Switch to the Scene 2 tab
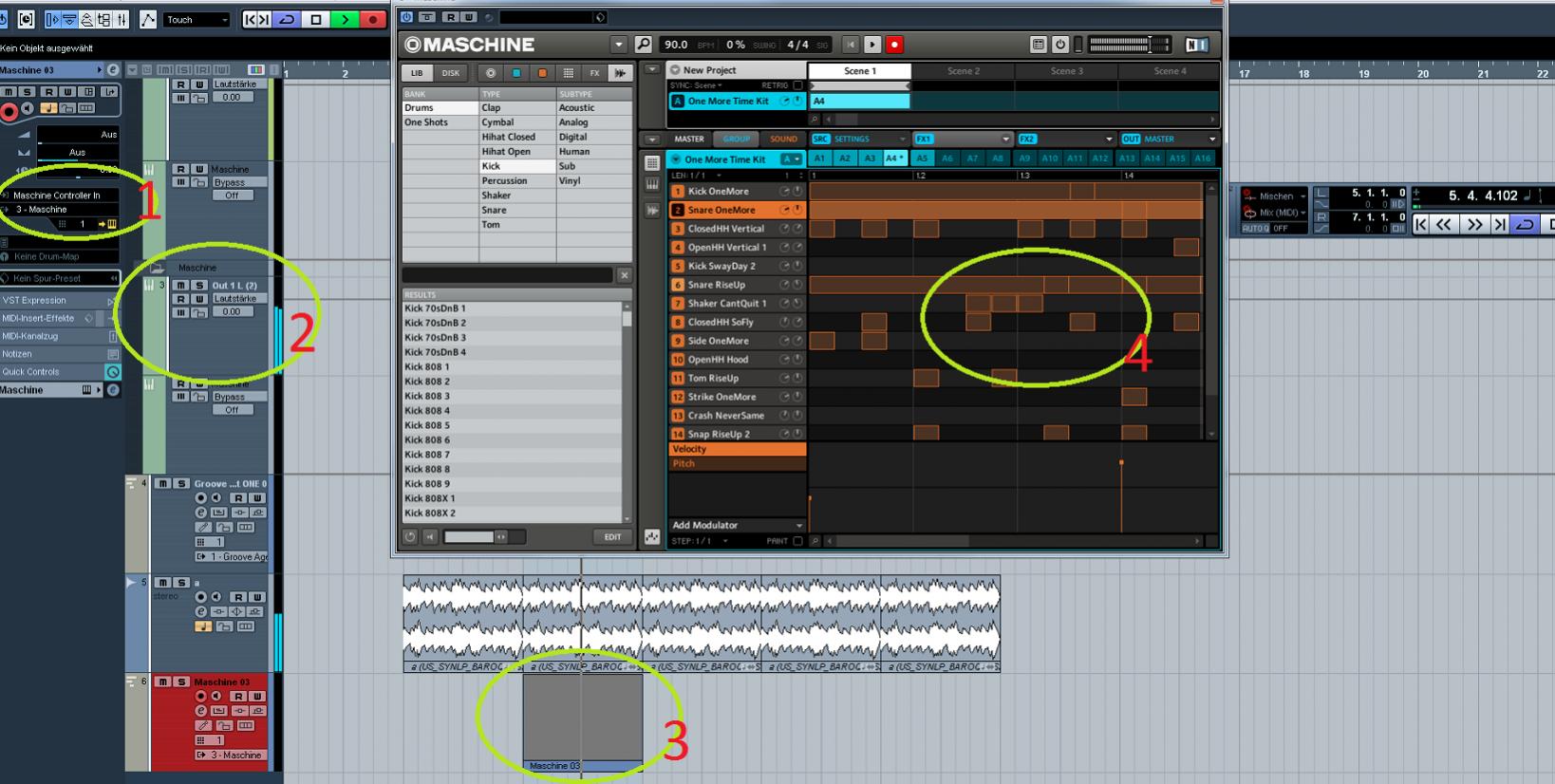This screenshot has width=1555, height=784. [964, 71]
